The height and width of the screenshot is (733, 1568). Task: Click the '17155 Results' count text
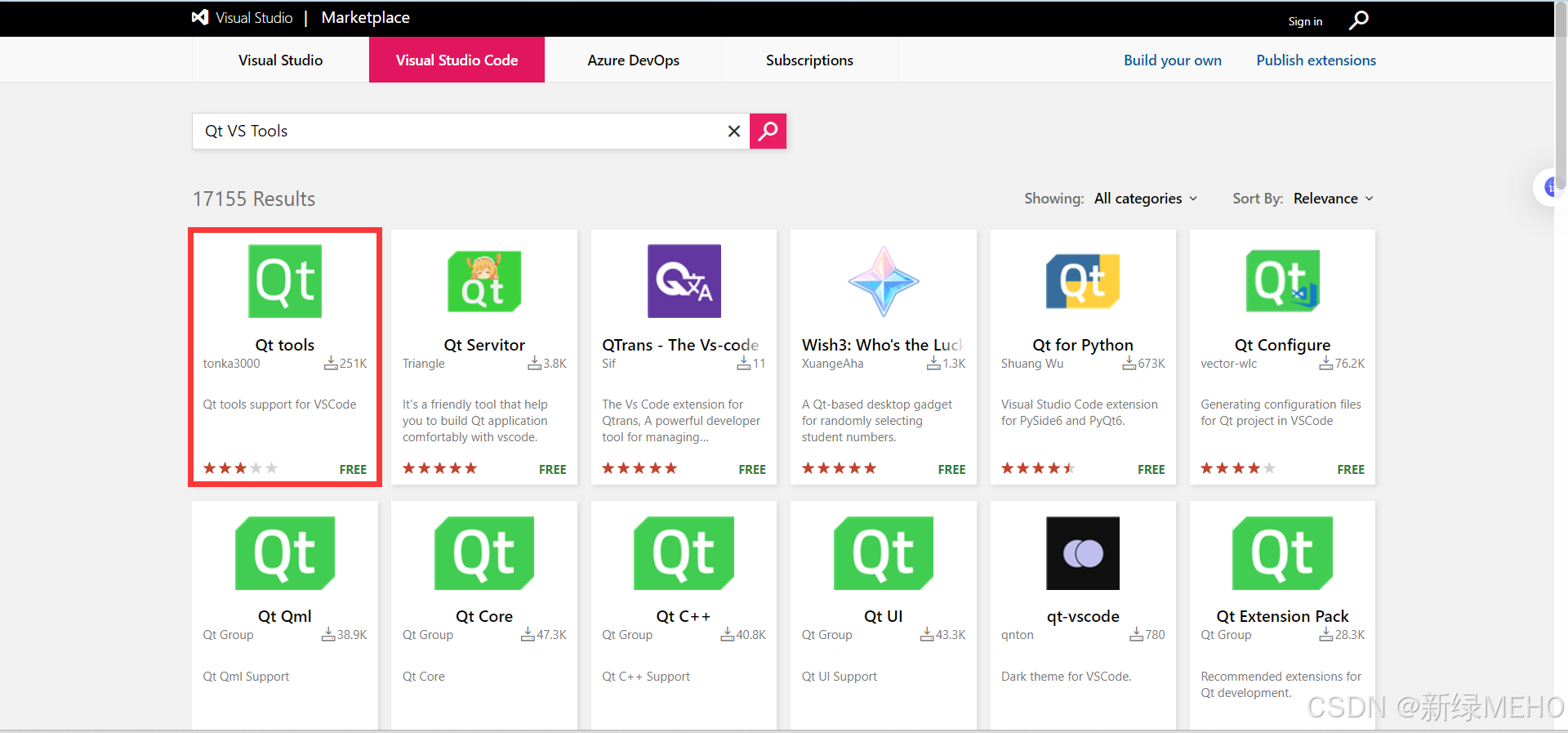[254, 199]
